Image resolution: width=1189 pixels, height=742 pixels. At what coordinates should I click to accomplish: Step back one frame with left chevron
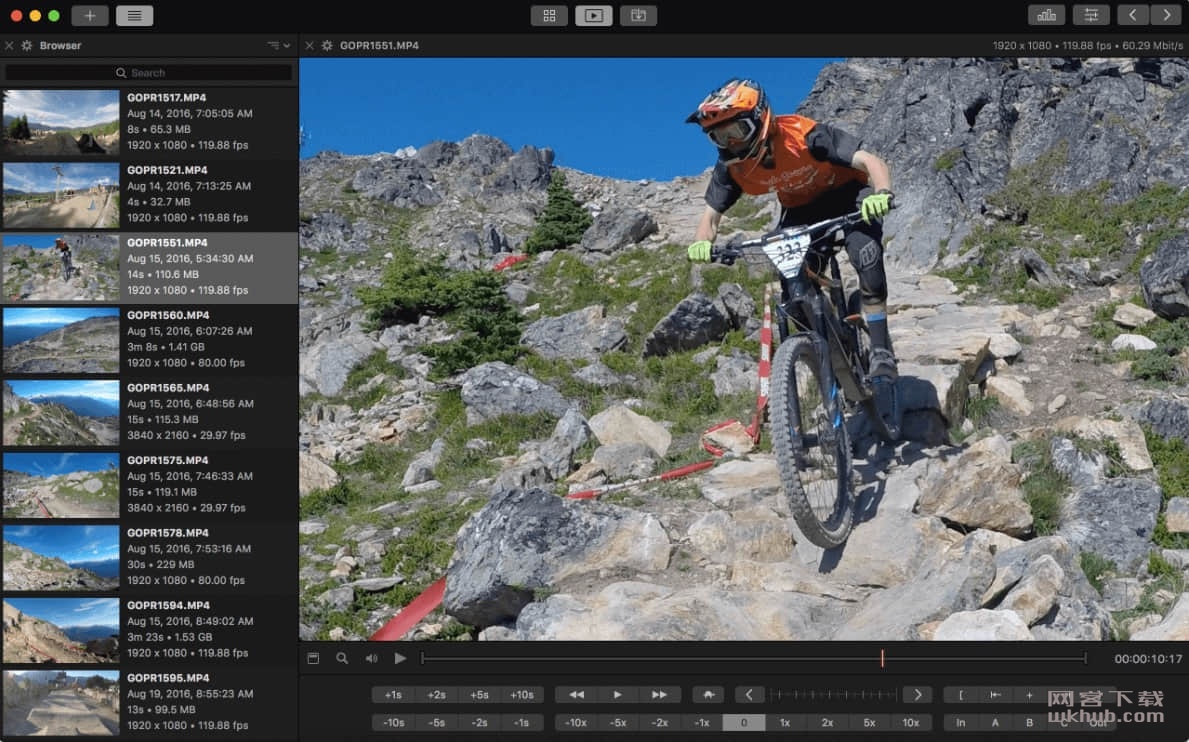[x=749, y=694]
